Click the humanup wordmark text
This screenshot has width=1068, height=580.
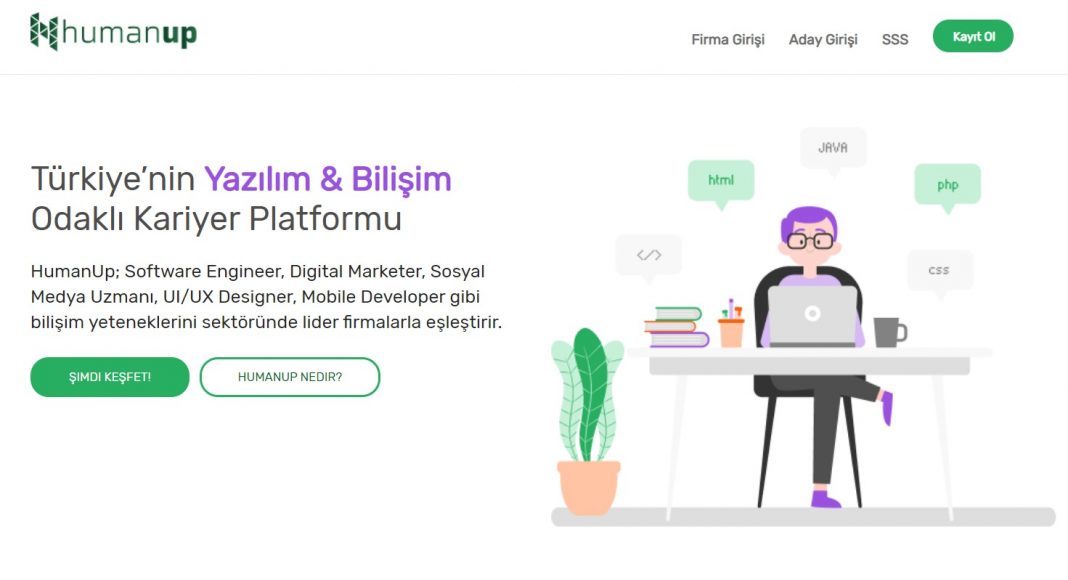(129, 33)
